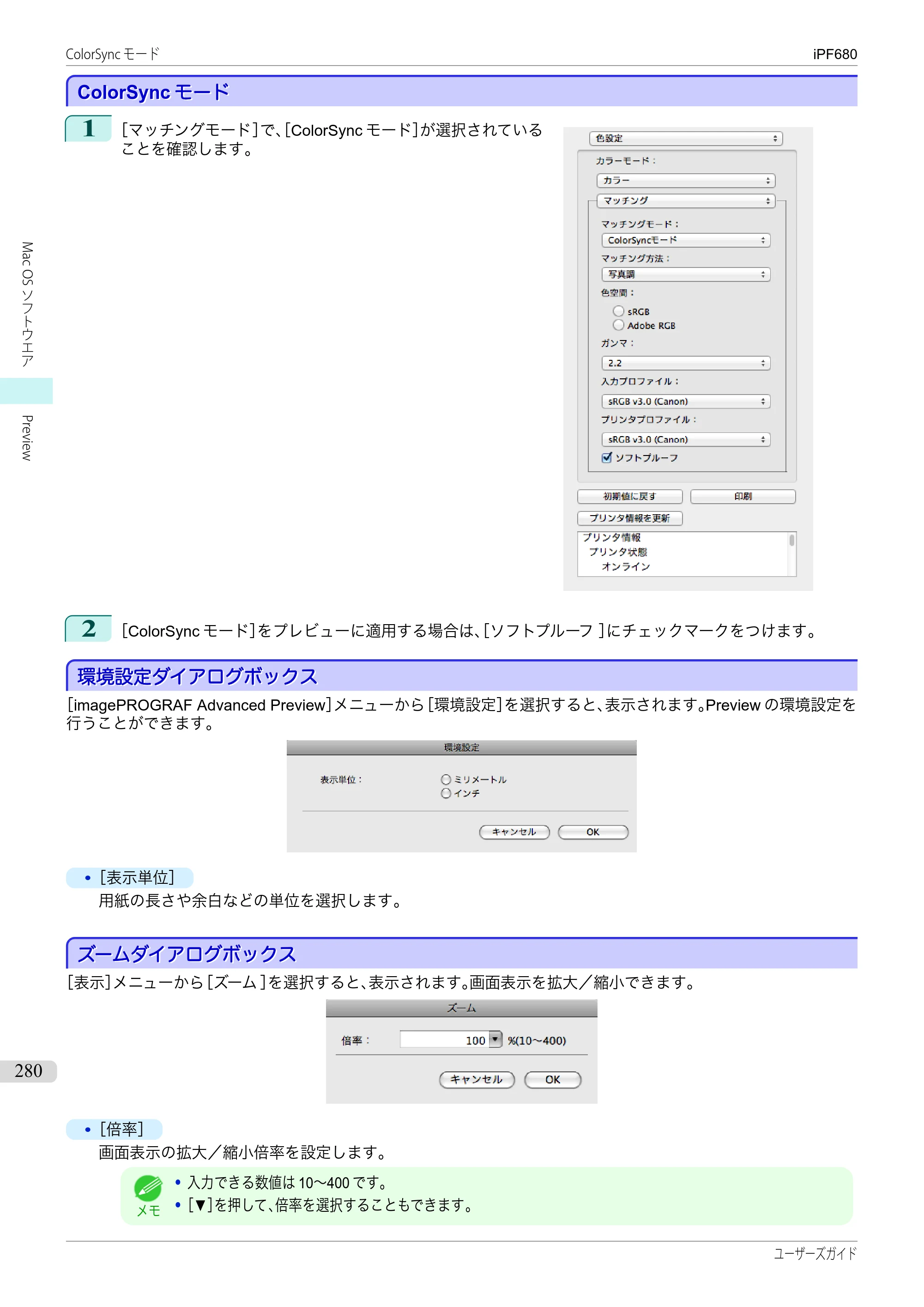Click the ズーム dialog title bar

point(461,1008)
